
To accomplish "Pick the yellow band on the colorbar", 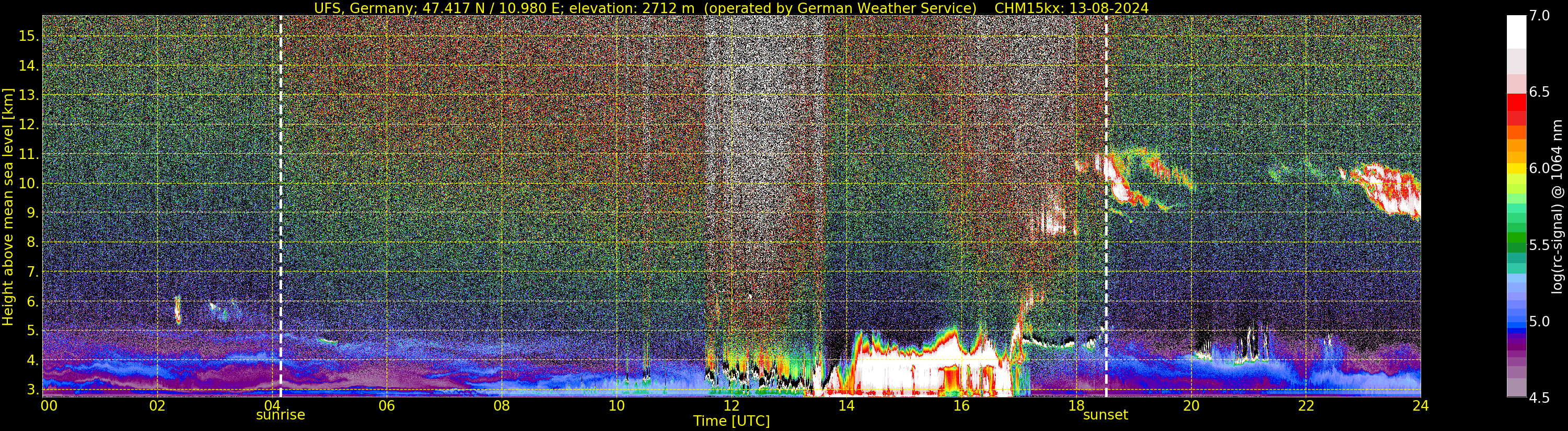I will (1516, 169).
